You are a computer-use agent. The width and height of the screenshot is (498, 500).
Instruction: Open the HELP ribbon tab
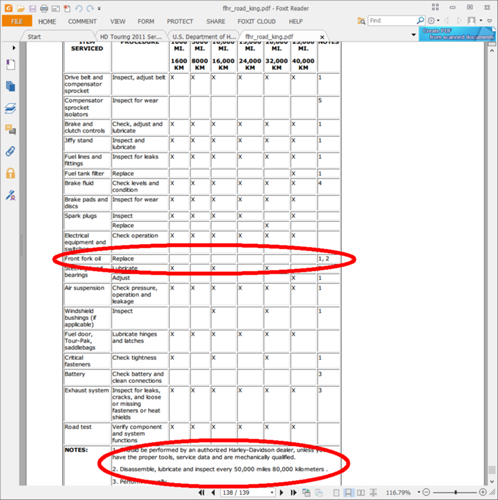click(x=296, y=21)
